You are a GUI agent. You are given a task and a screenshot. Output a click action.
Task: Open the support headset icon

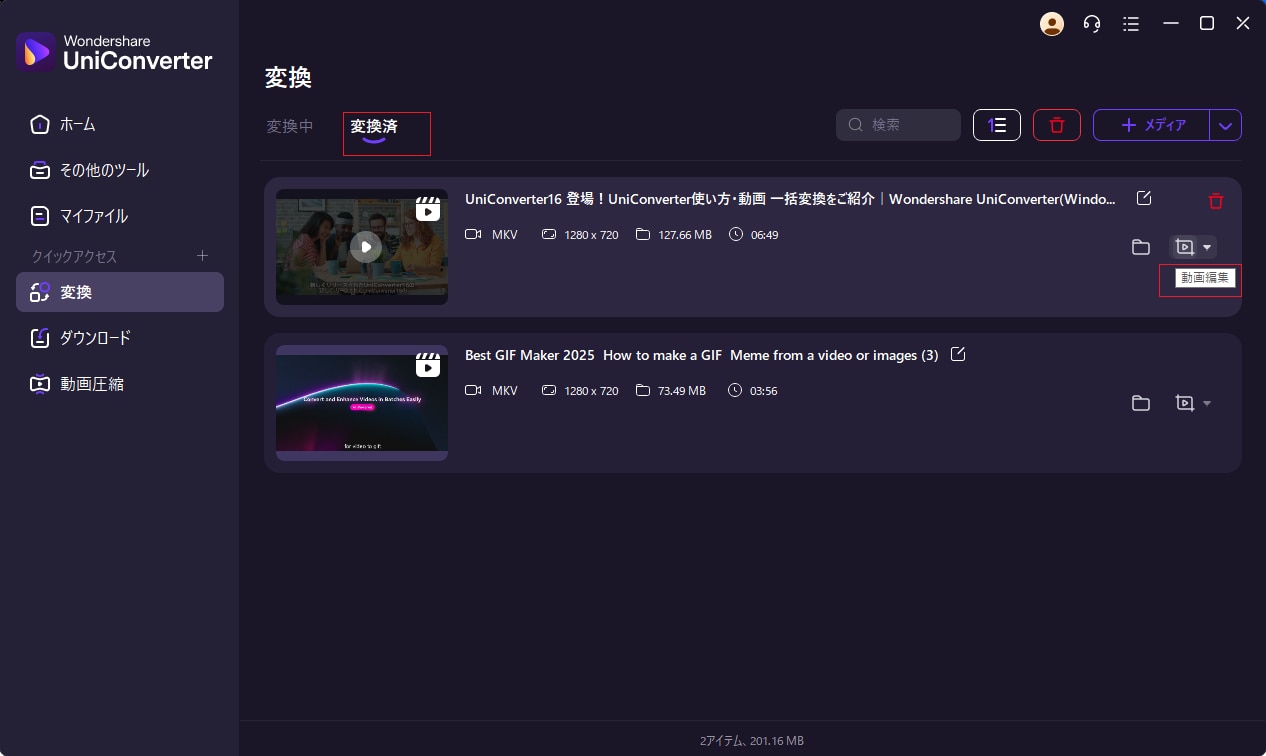coord(1092,24)
